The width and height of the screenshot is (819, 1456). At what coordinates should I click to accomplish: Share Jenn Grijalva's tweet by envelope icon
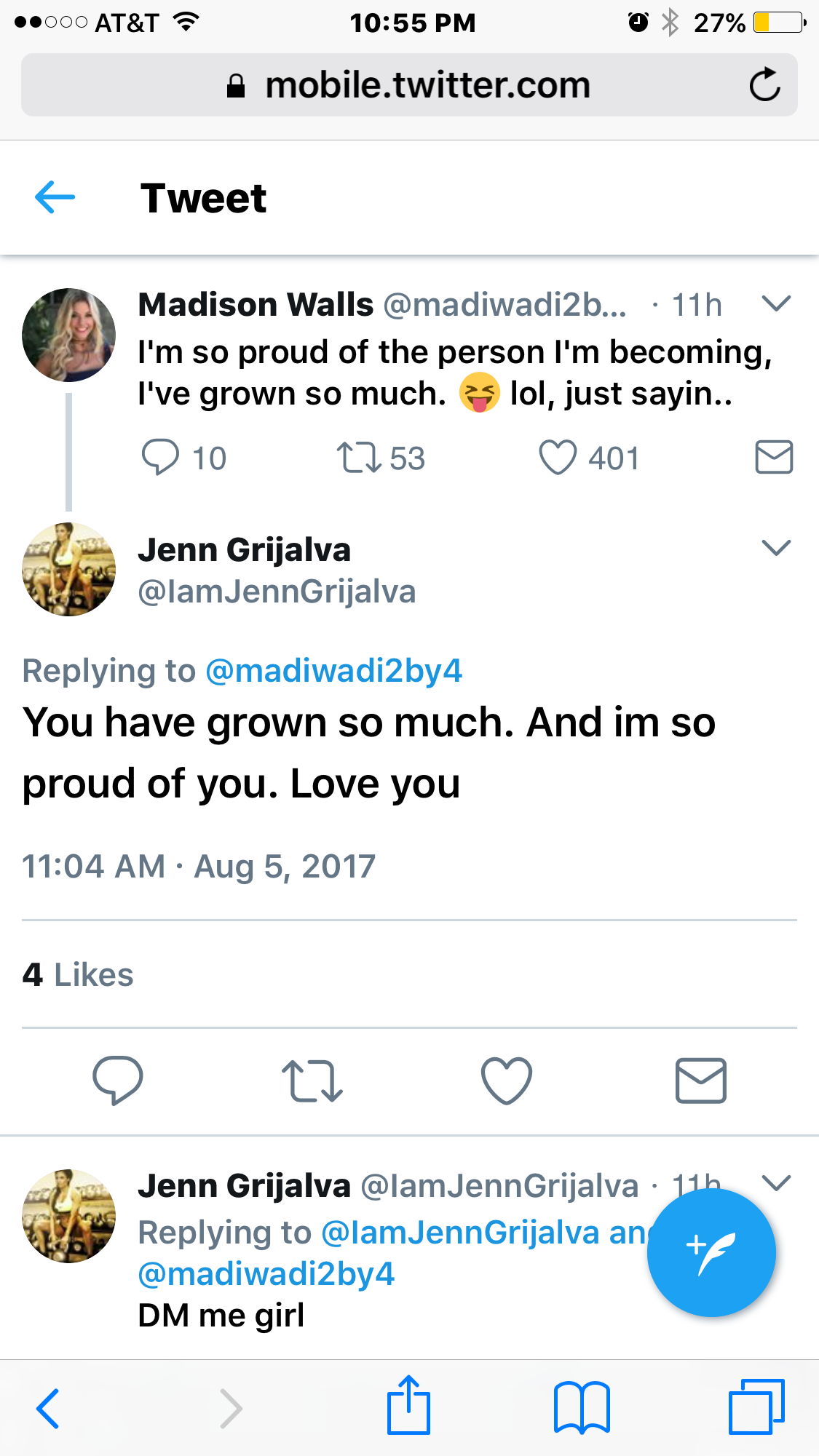(701, 1081)
